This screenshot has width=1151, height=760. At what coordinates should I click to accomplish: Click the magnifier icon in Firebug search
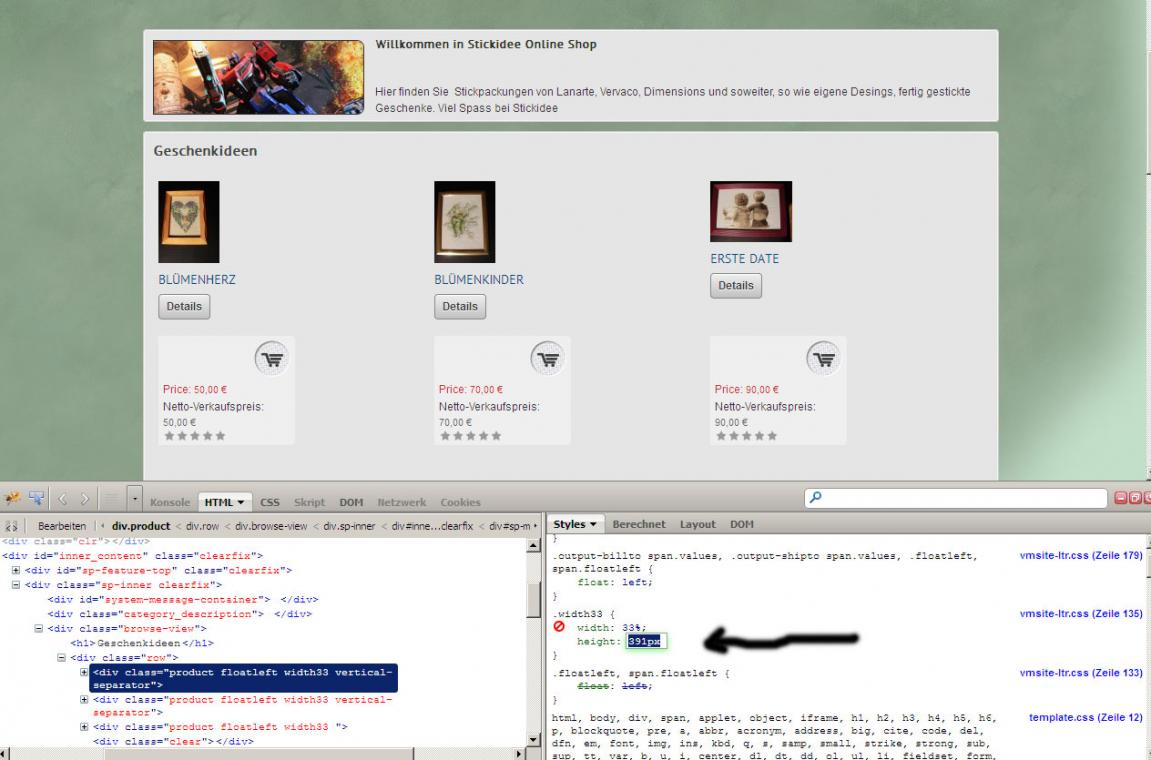point(819,498)
